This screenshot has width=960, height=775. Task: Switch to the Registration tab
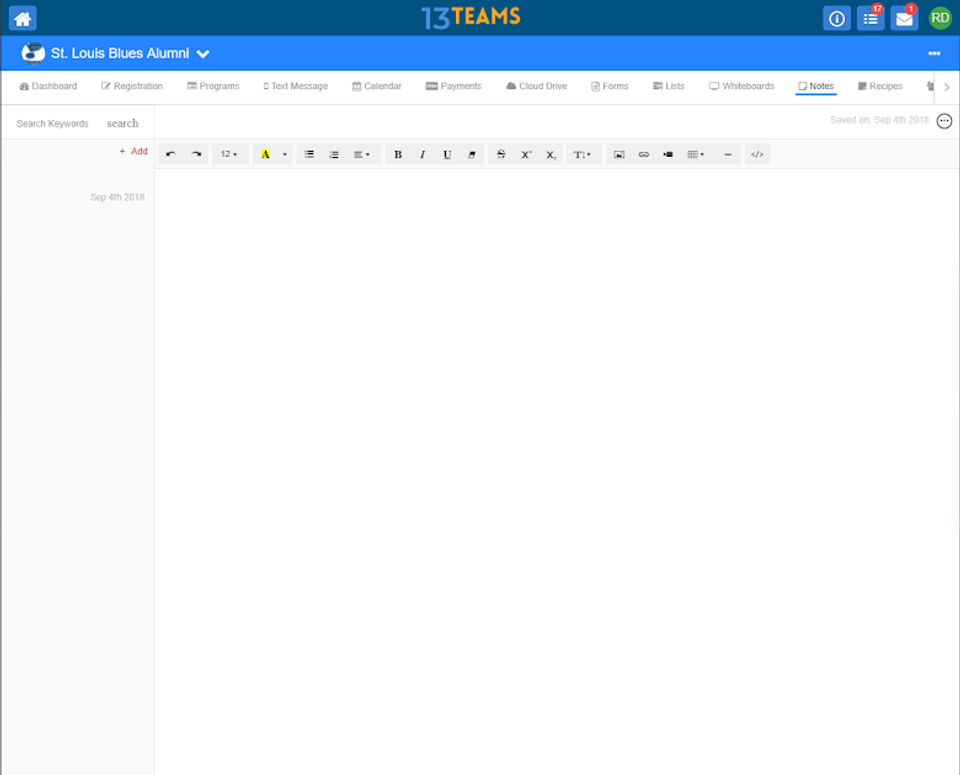pos(132,86)
